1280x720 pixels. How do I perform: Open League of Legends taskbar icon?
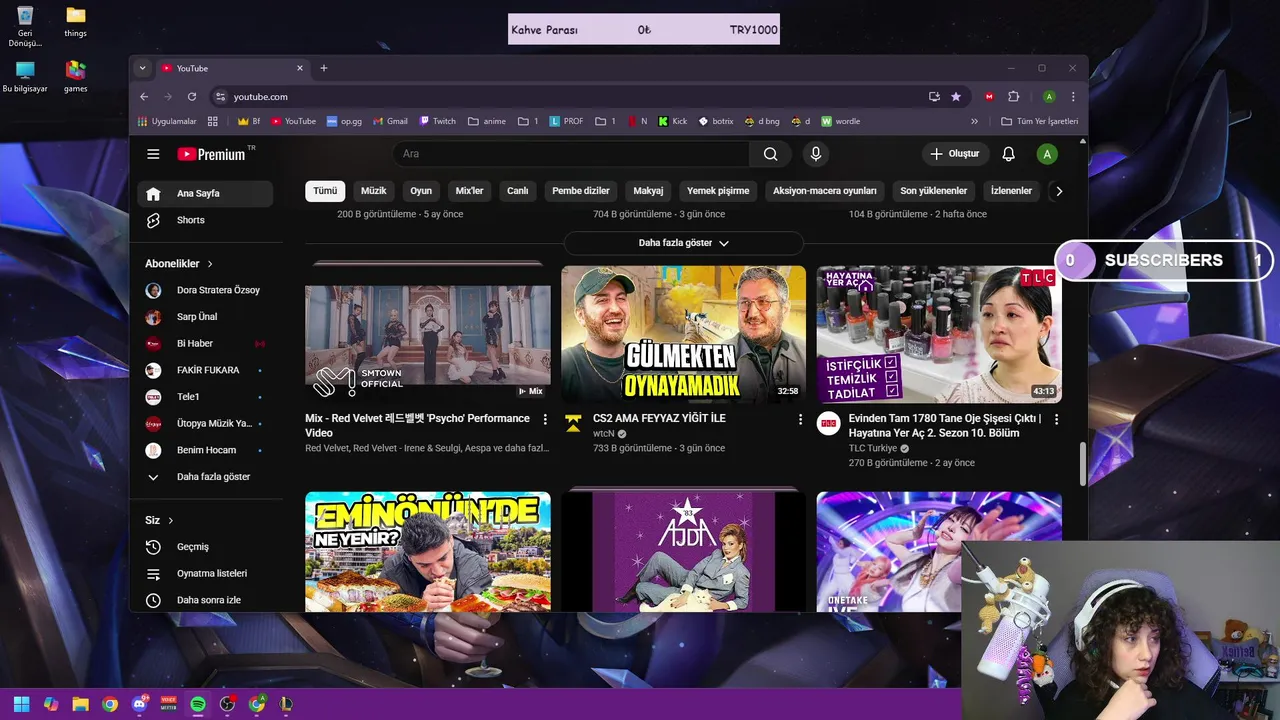pyautogui.click(x=286, y=704)
